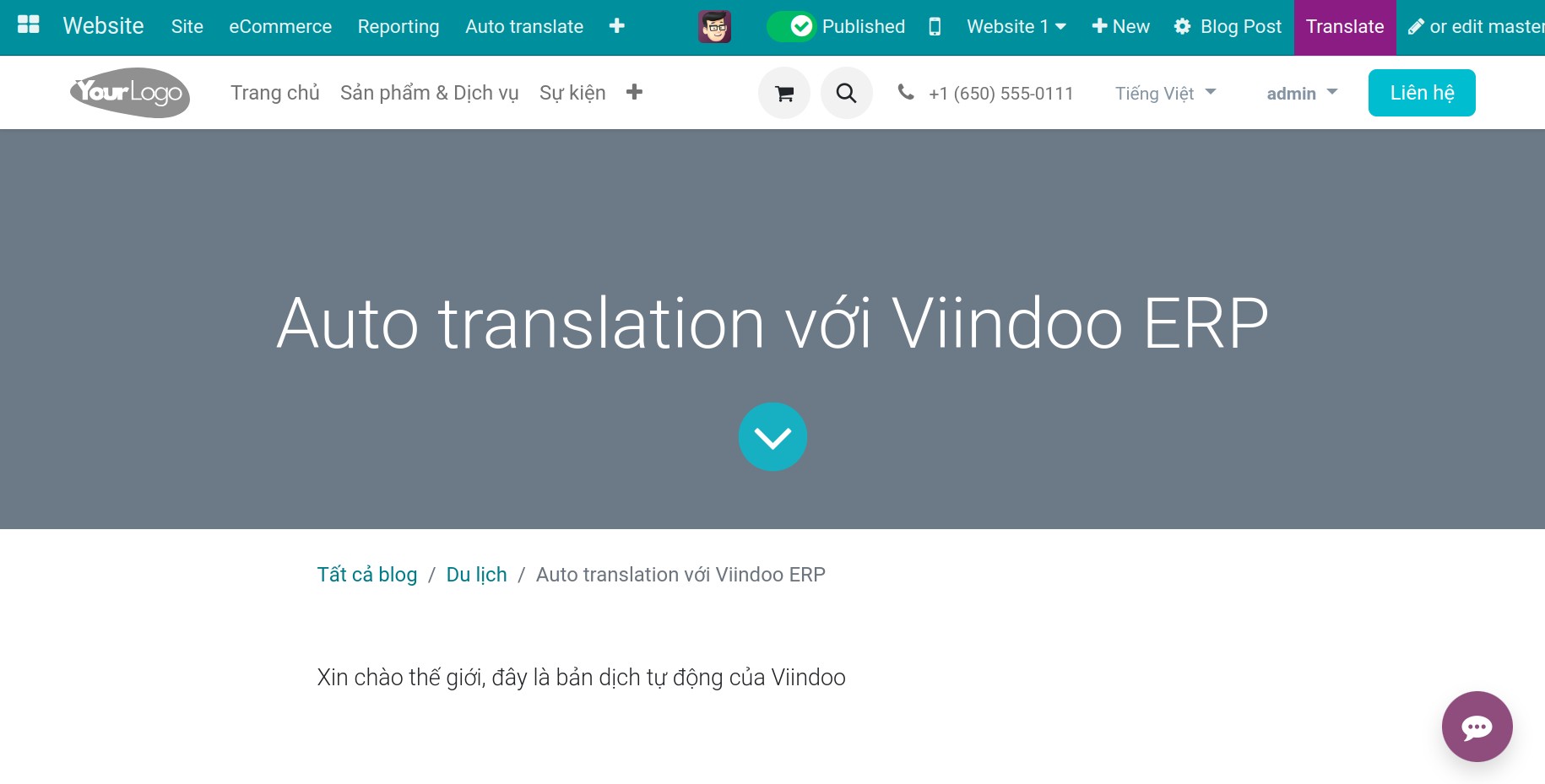
Task: Open Sản phẩm & Dịch vụ page
Action: click(430, 93)
